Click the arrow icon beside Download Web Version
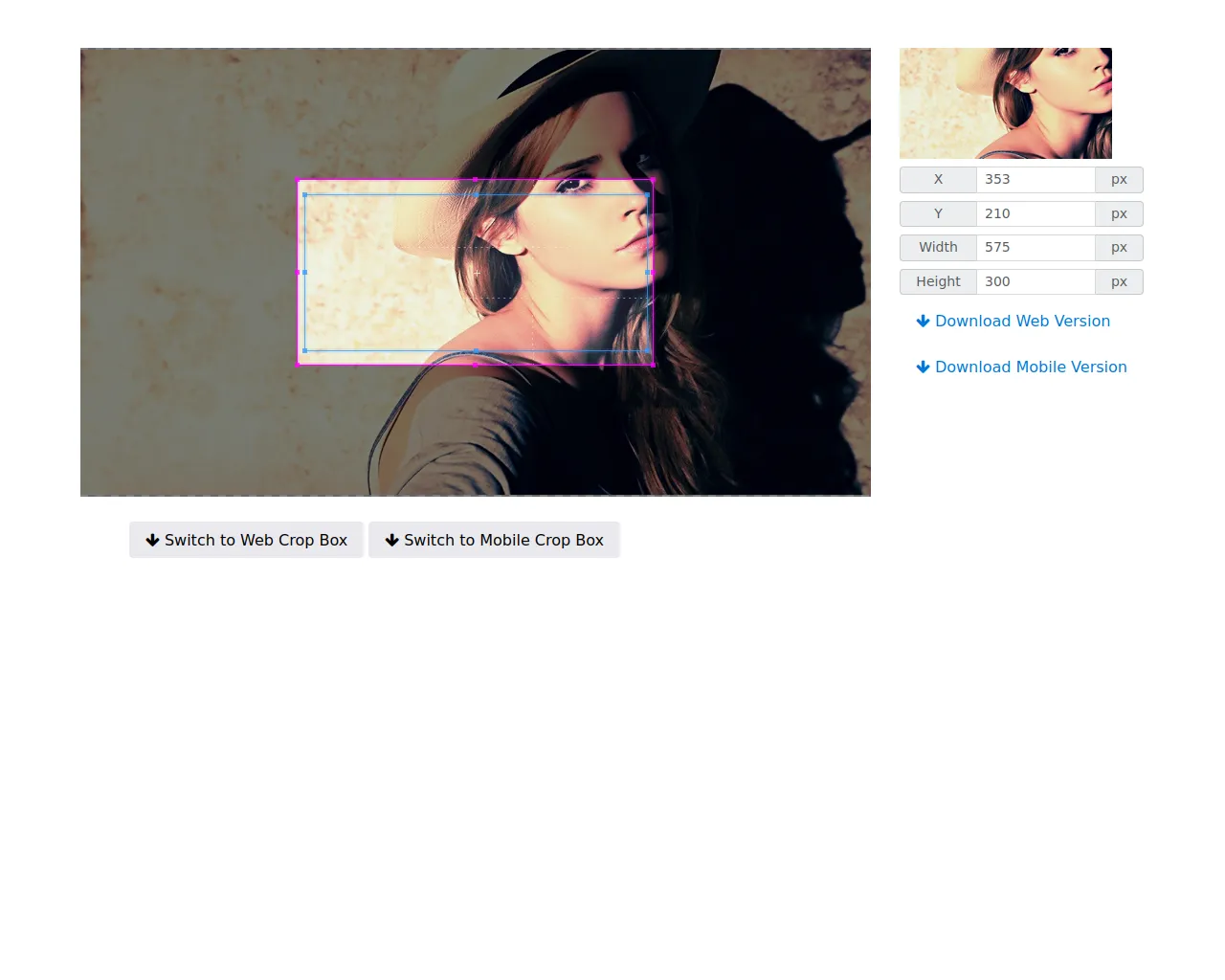This screenshot has width=1225, height=980. click(x=923, y=322)
